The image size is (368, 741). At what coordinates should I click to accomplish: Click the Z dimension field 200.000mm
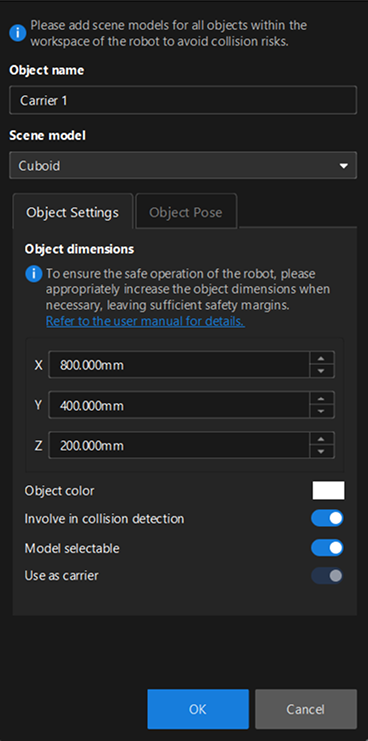179,445
